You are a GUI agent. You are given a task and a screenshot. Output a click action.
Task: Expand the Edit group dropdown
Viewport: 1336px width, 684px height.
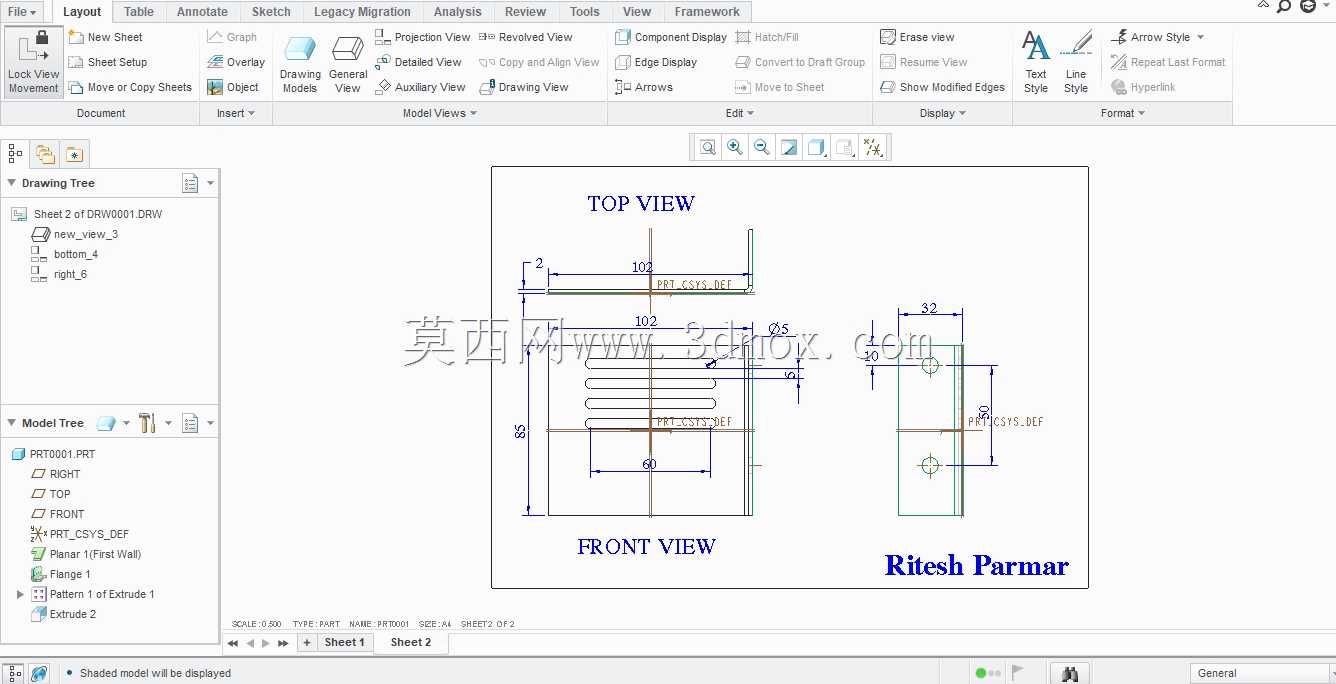(x=740, y=113)
